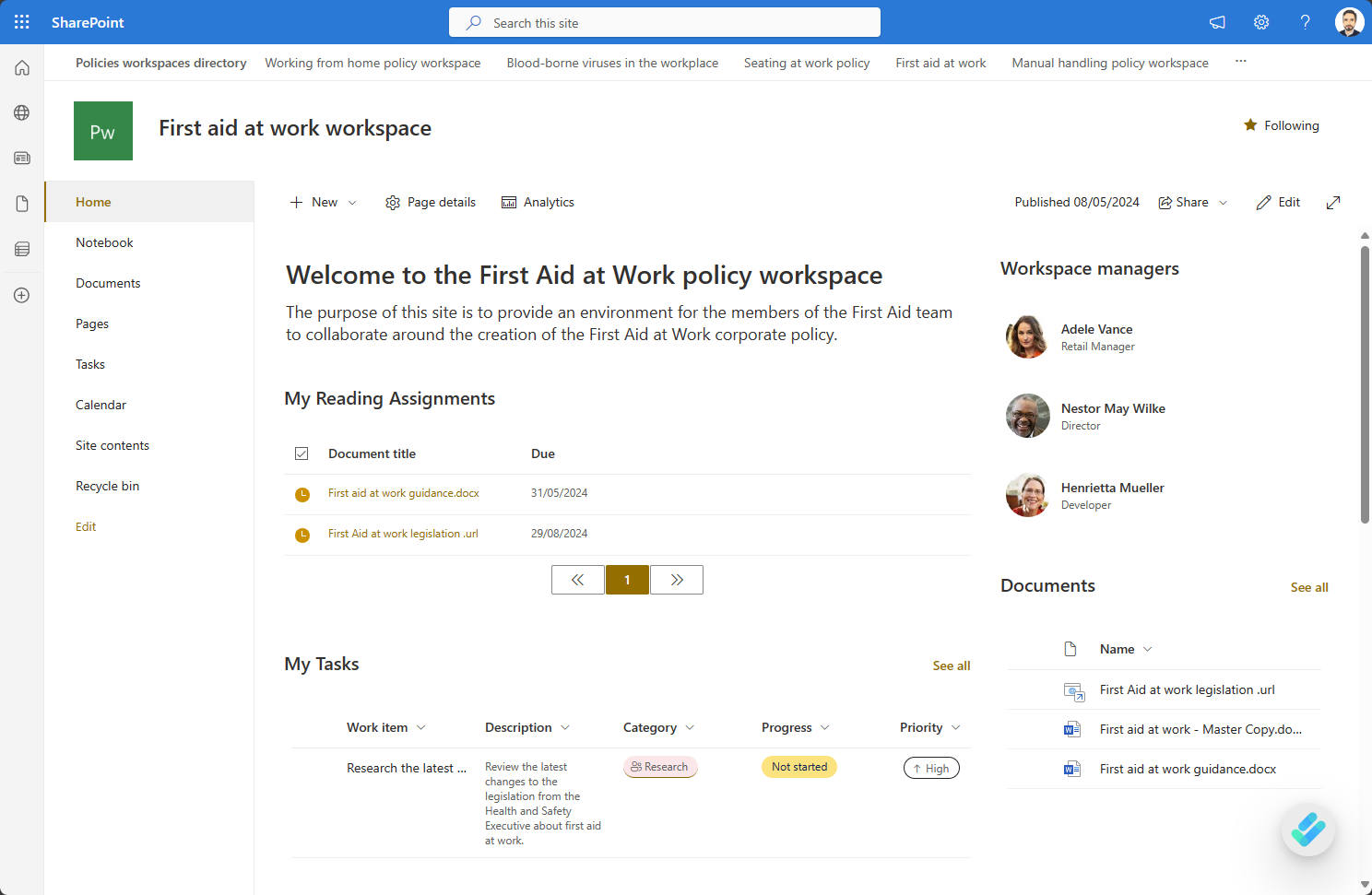Click the Not started progress status pill
This screenshot has width=1372, height=895.
click(x=798, y=766)
